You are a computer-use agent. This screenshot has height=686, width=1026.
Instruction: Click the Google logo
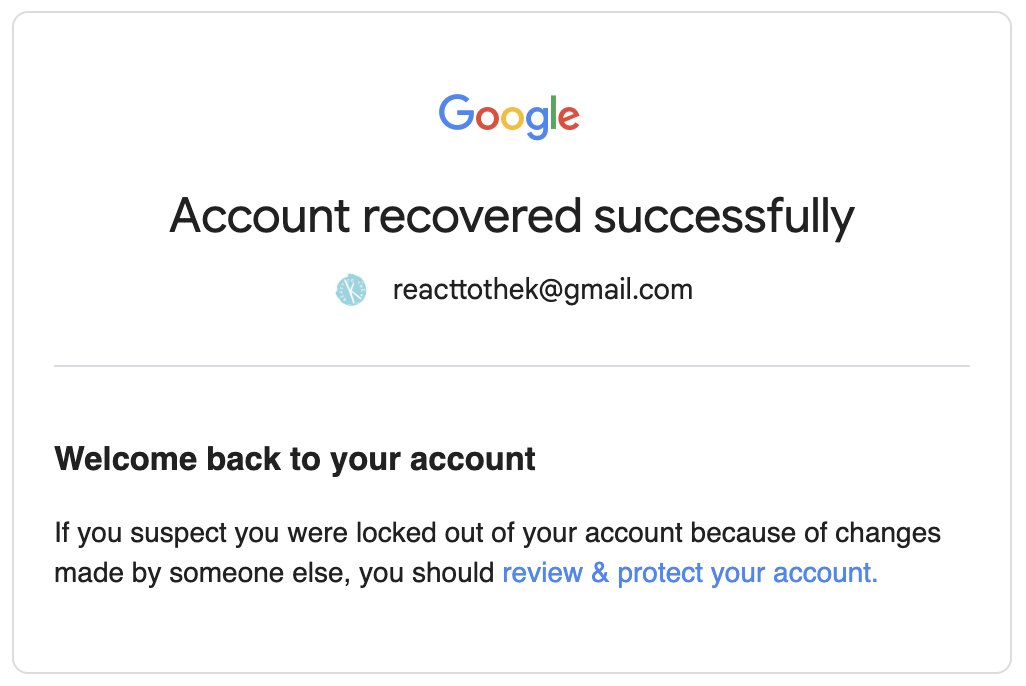click(509, 117)
